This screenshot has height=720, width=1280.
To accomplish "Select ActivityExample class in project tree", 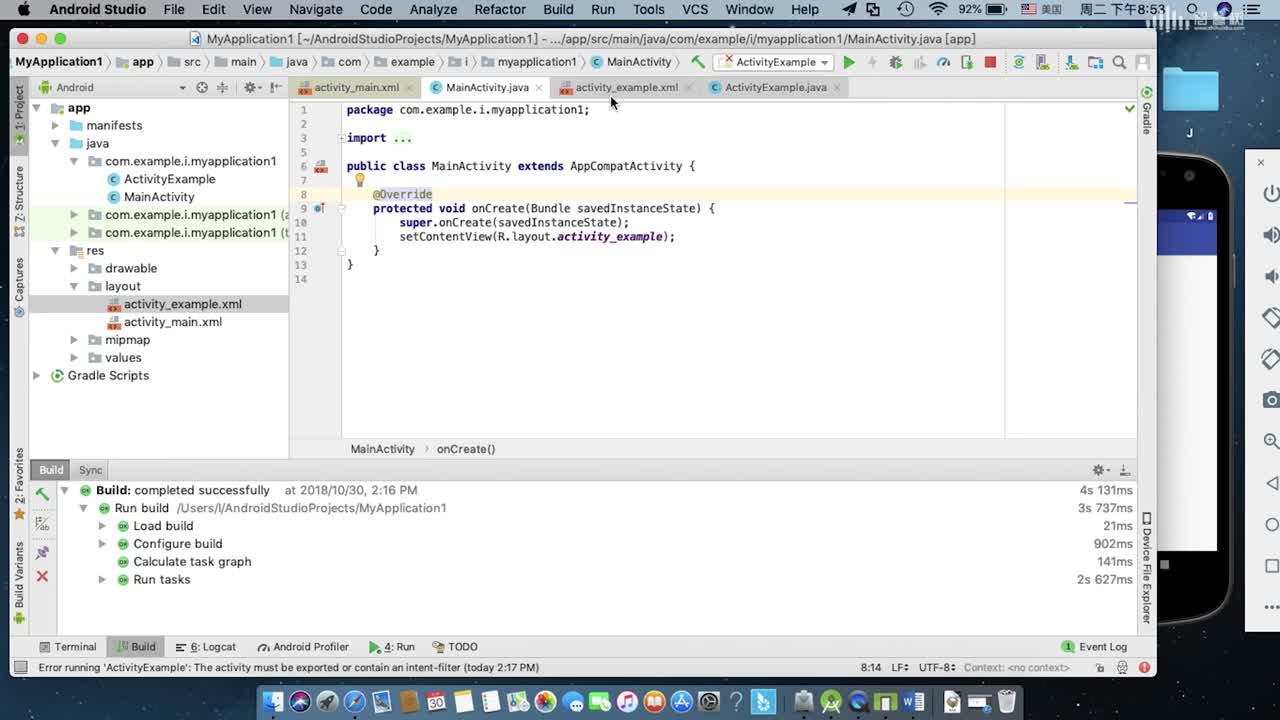I will 169,179.
